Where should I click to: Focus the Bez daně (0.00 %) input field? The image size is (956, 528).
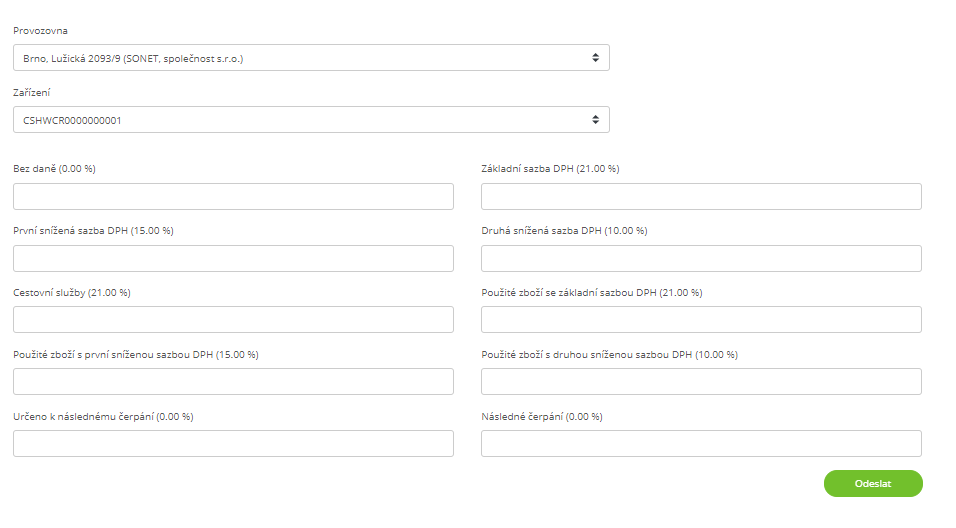[234, 197]
